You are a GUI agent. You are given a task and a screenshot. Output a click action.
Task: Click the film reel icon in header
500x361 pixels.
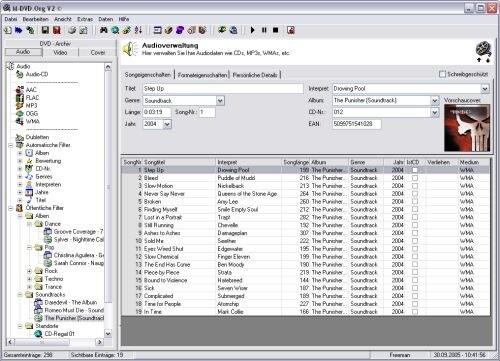[x=483, y=49]
